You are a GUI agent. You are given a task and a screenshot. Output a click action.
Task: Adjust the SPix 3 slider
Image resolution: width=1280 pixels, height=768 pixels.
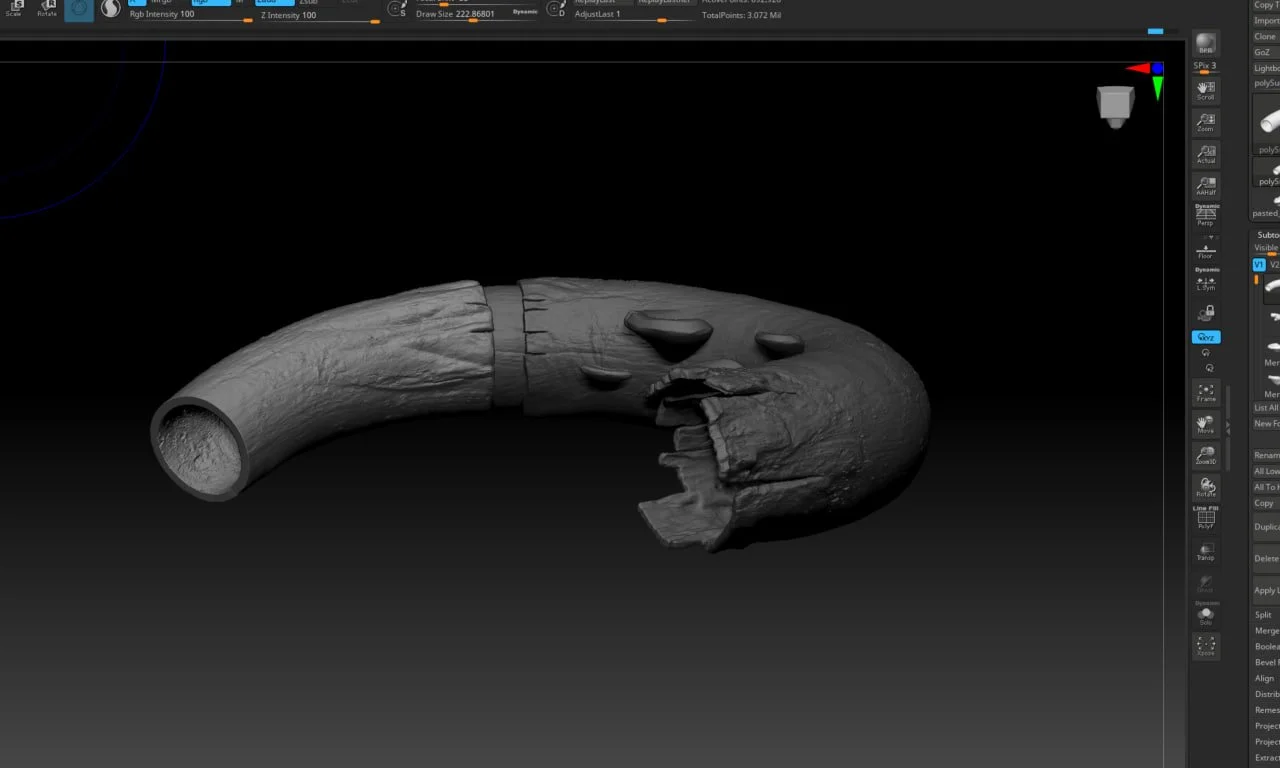(x=1205, y=67)
